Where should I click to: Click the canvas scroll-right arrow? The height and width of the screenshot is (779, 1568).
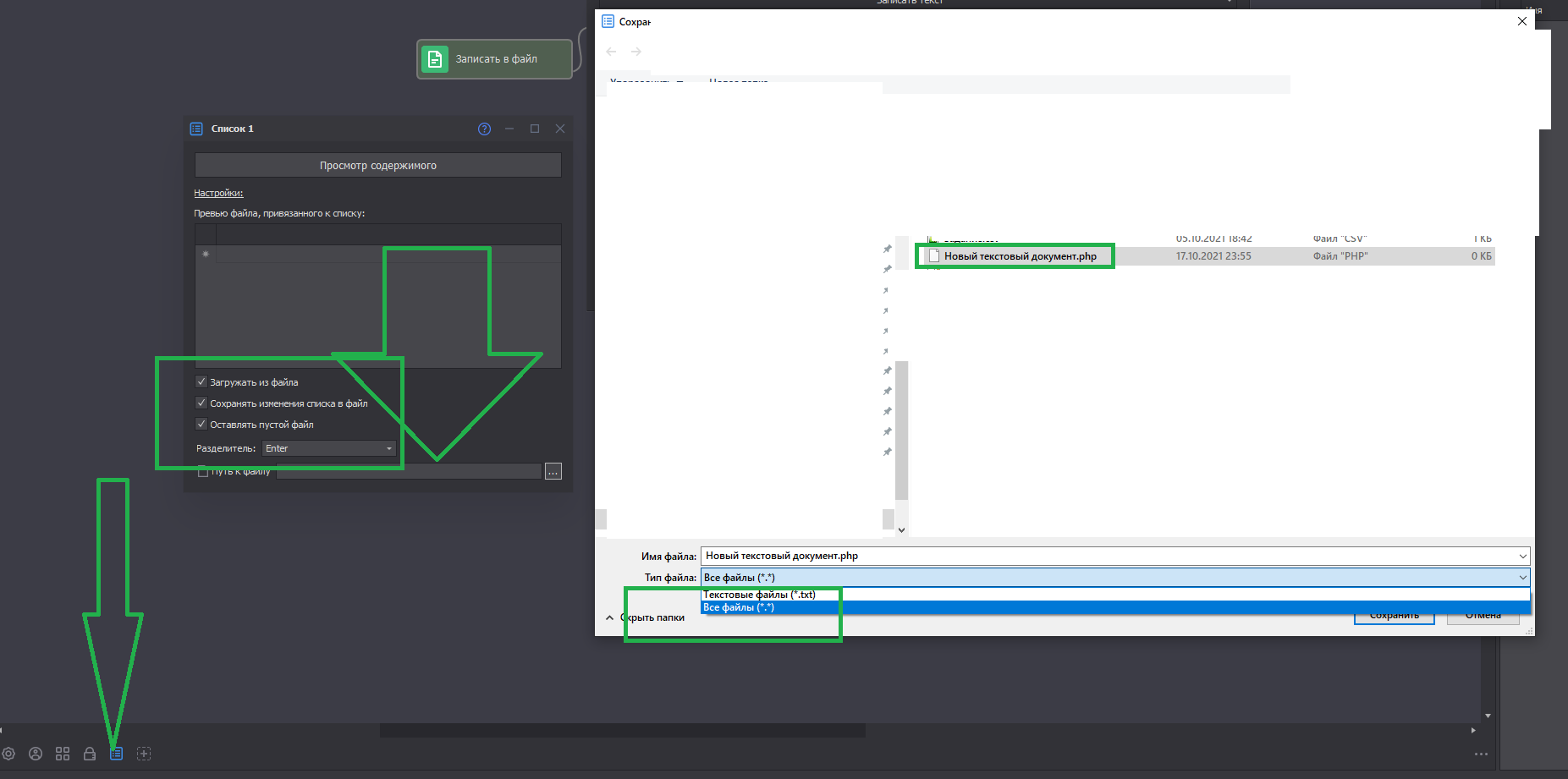pos(1473,730)
